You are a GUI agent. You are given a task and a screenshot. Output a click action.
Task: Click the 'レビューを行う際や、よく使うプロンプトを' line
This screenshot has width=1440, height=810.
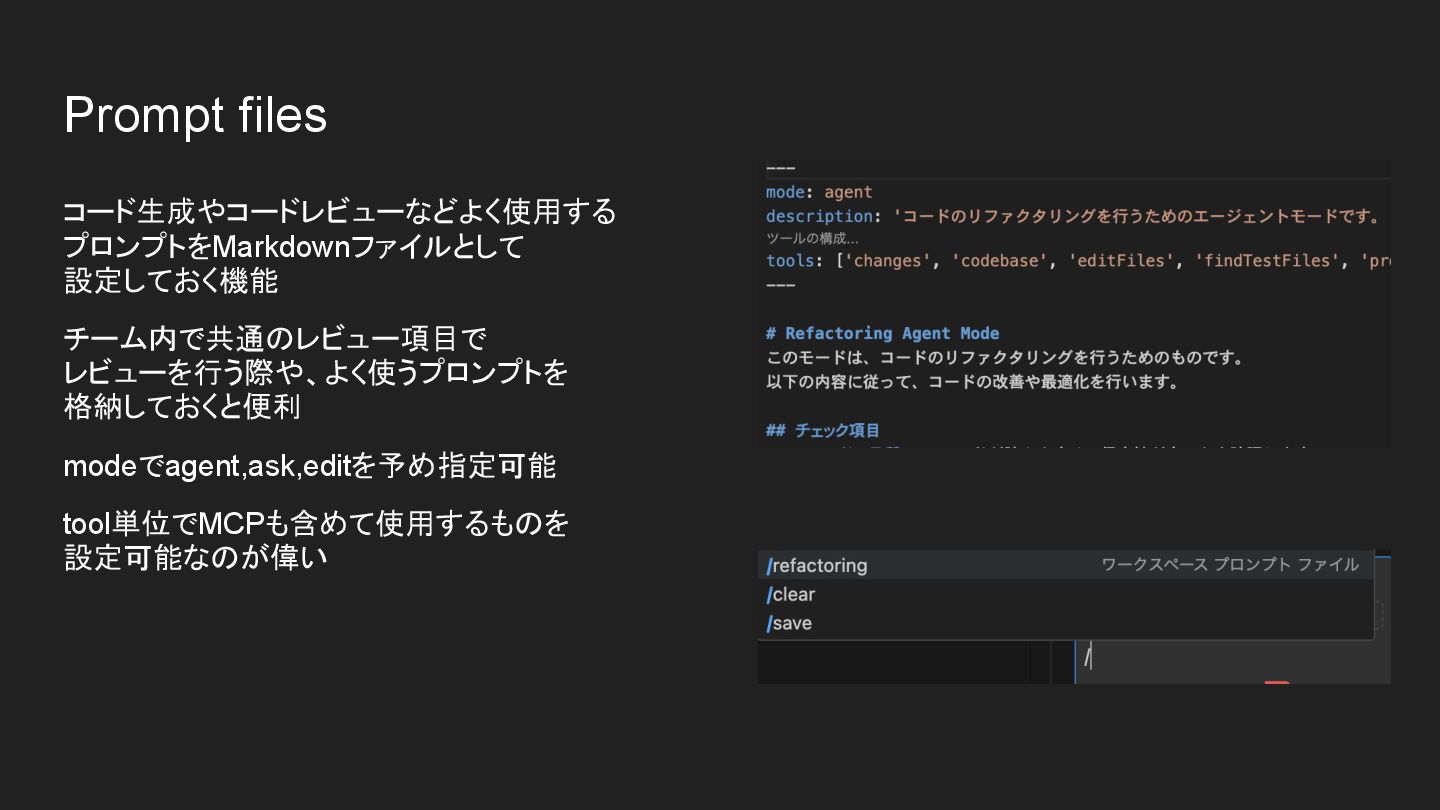click(x=316, y=373)
